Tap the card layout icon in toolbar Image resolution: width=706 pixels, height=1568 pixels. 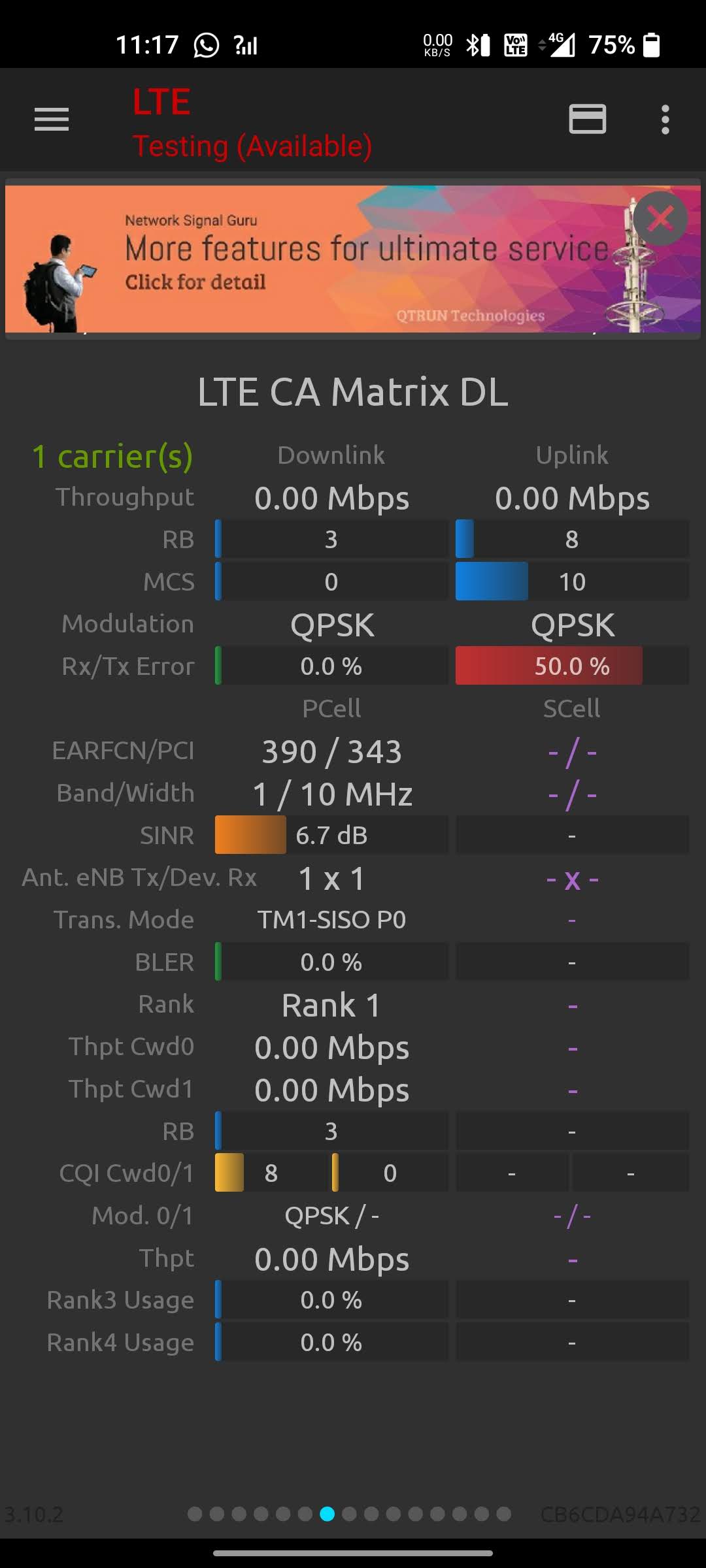click(587, 119)
